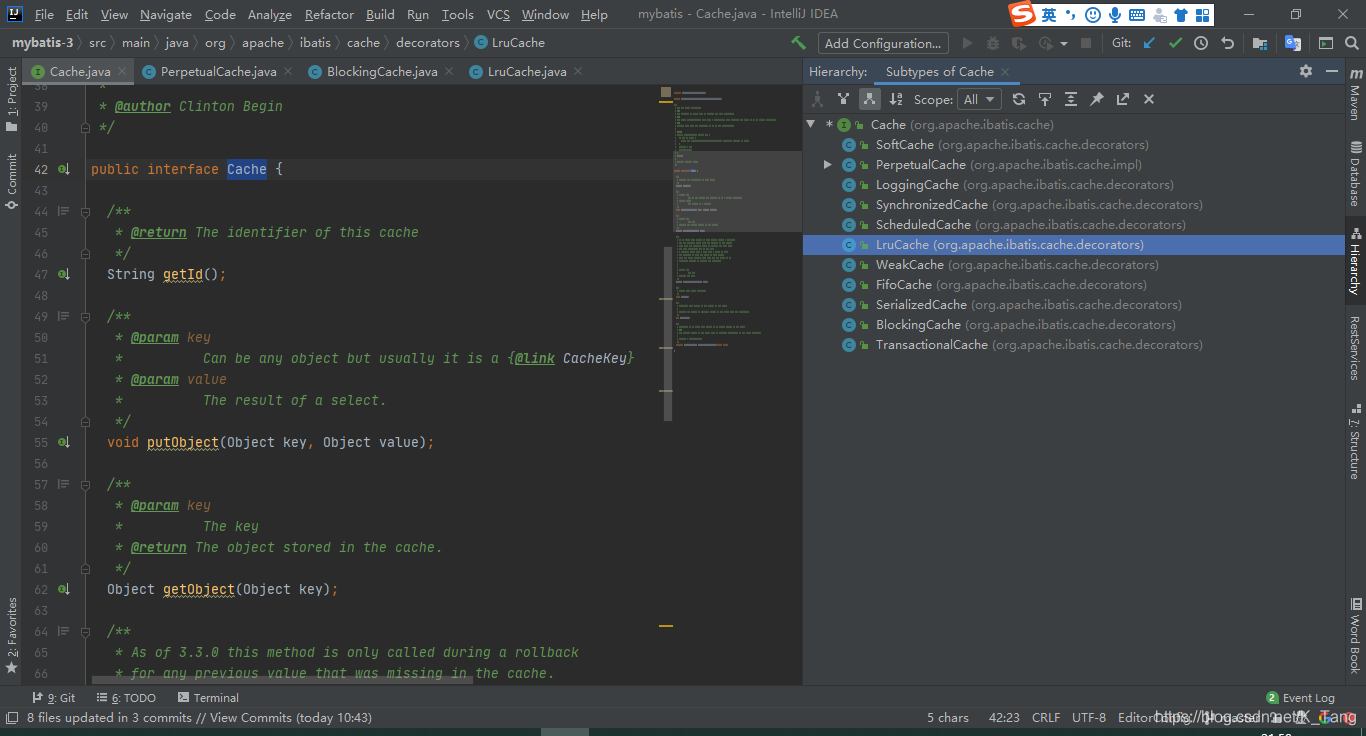Click Autoscroll to source icon in Hierarchy
This screenshot has width=1366, height=736.
pos(1045,99)
